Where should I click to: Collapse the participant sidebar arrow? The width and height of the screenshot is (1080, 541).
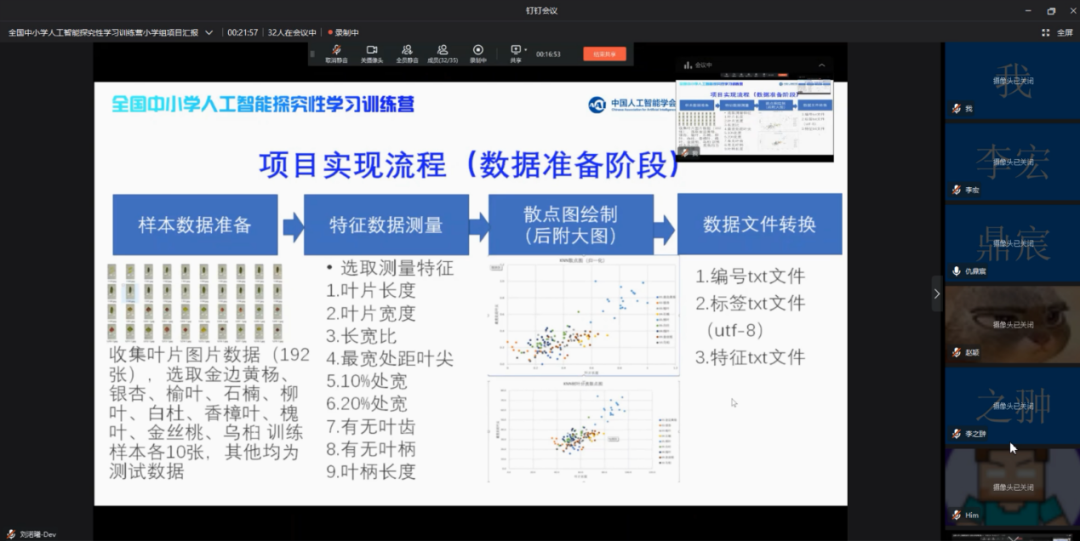936,293
